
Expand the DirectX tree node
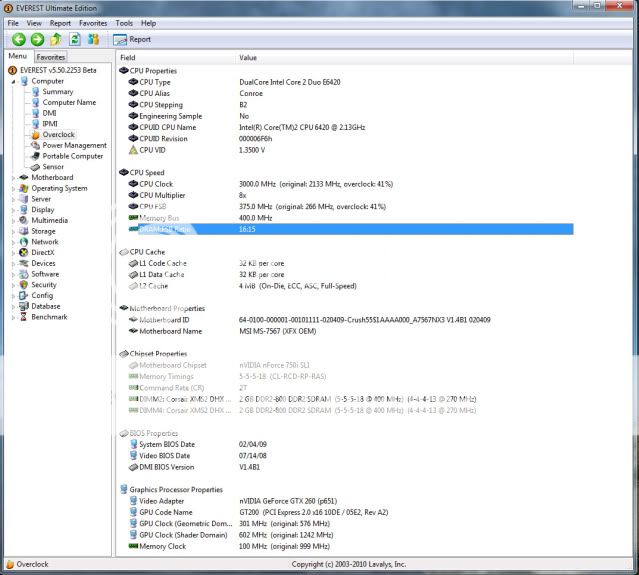(x=13, y=253)
